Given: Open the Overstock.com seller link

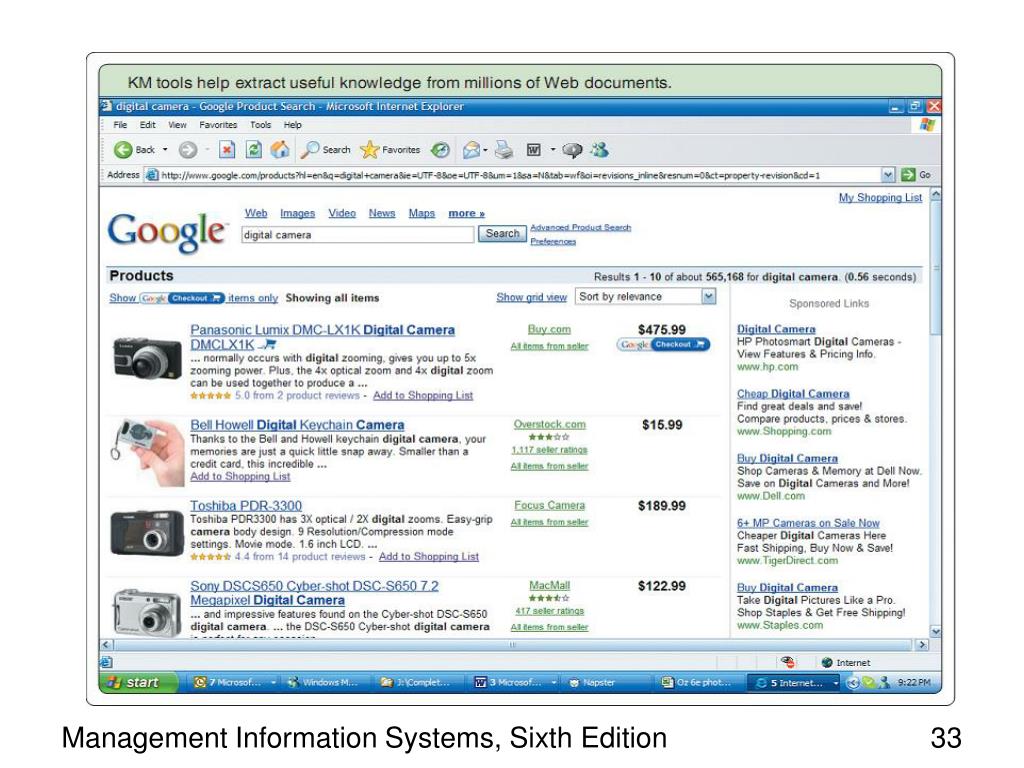Looking at the screenshot, I should (549, 424).
